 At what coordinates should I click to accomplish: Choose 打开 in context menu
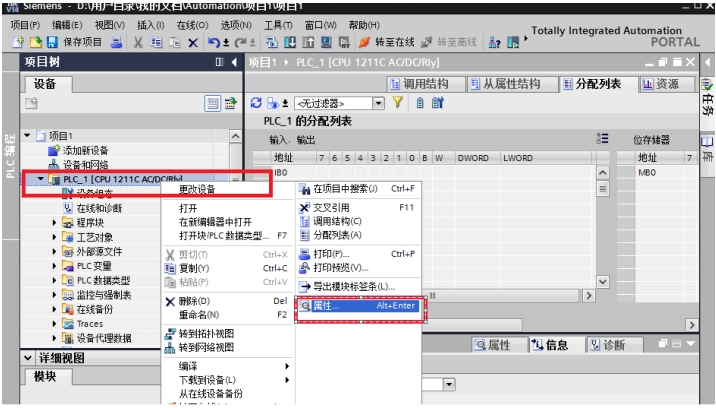(x=227, y=208)
